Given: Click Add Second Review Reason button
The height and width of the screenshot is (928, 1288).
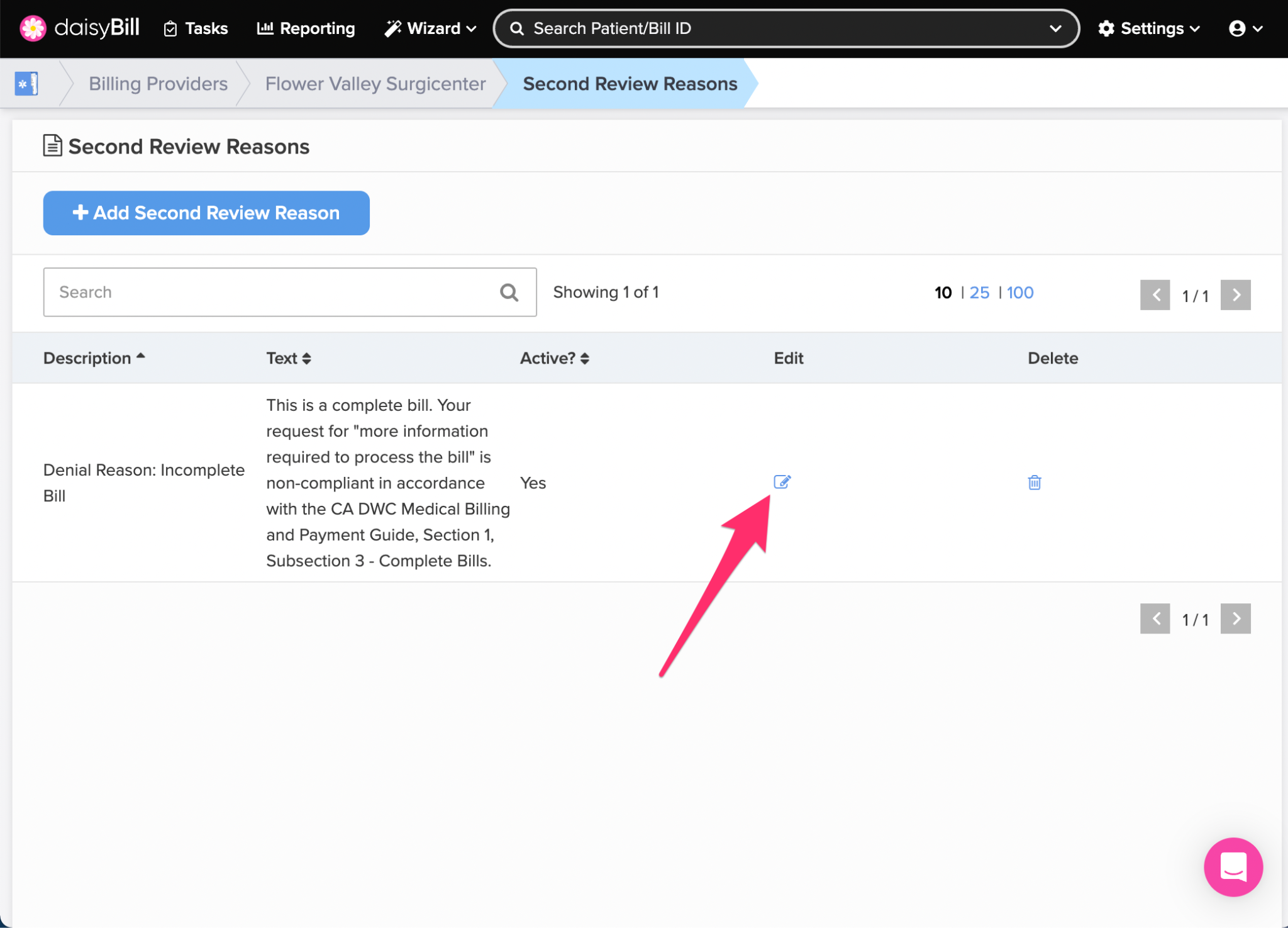Looking at the screenshot, I should 206,213.
